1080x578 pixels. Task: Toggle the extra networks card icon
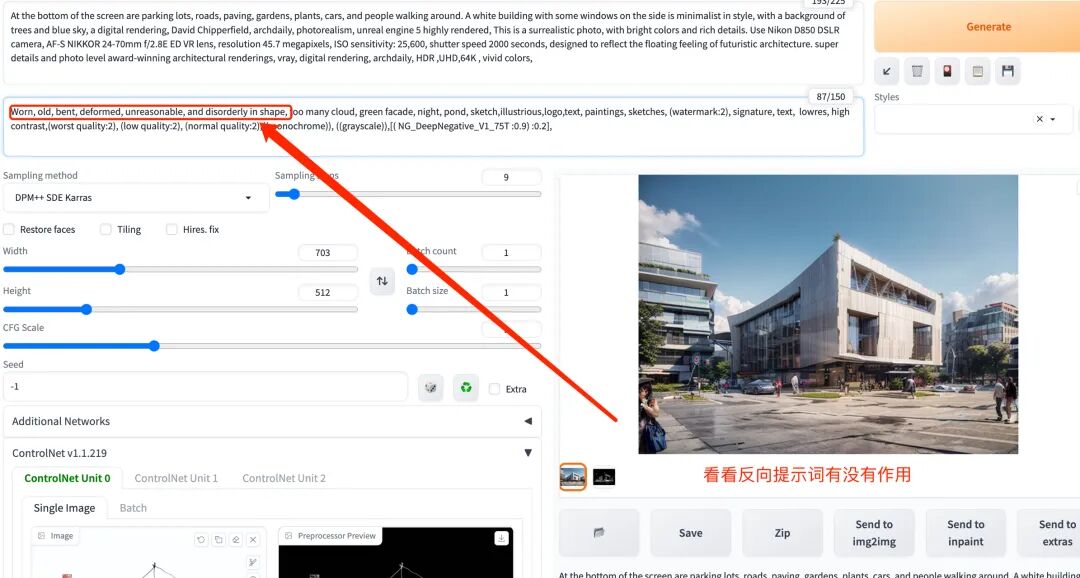point(947,70)
